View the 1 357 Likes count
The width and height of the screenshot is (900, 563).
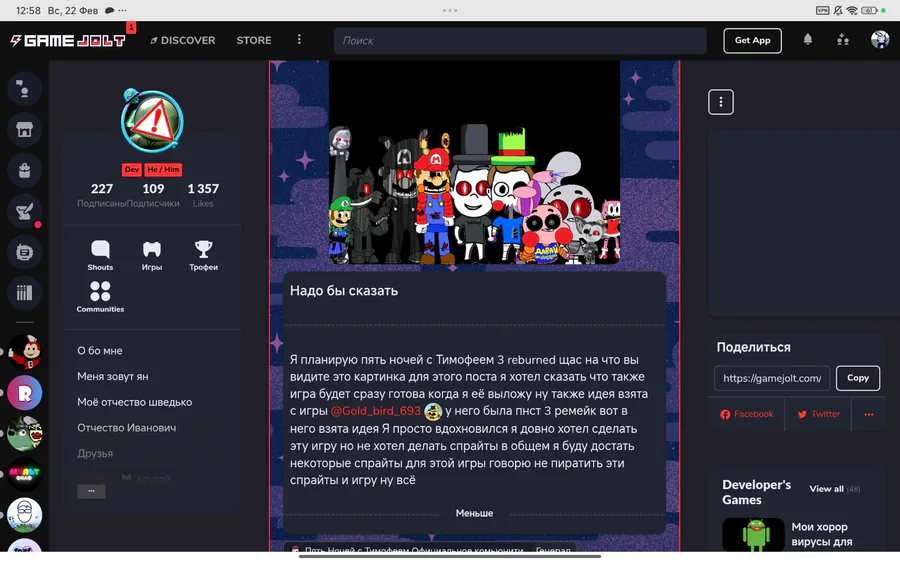pyautogui.click(x=203, y=195)
